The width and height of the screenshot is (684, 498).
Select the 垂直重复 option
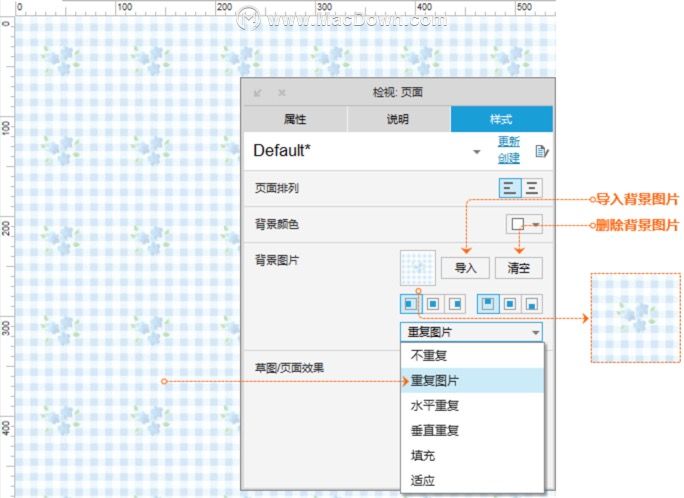click(472, 430)
